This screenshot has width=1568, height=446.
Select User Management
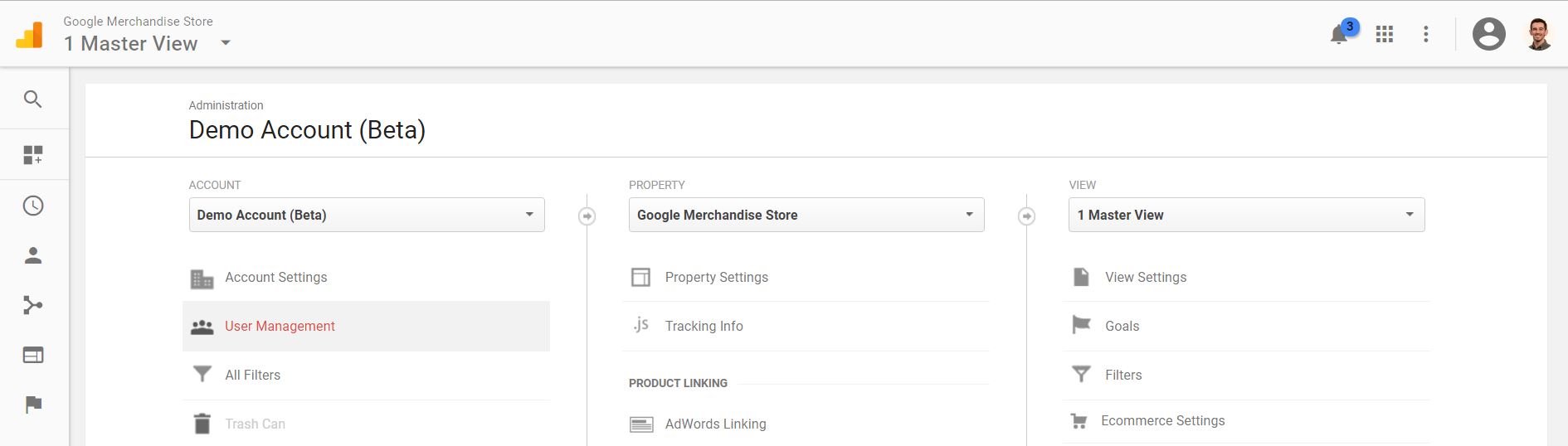[x=280, y=327]
